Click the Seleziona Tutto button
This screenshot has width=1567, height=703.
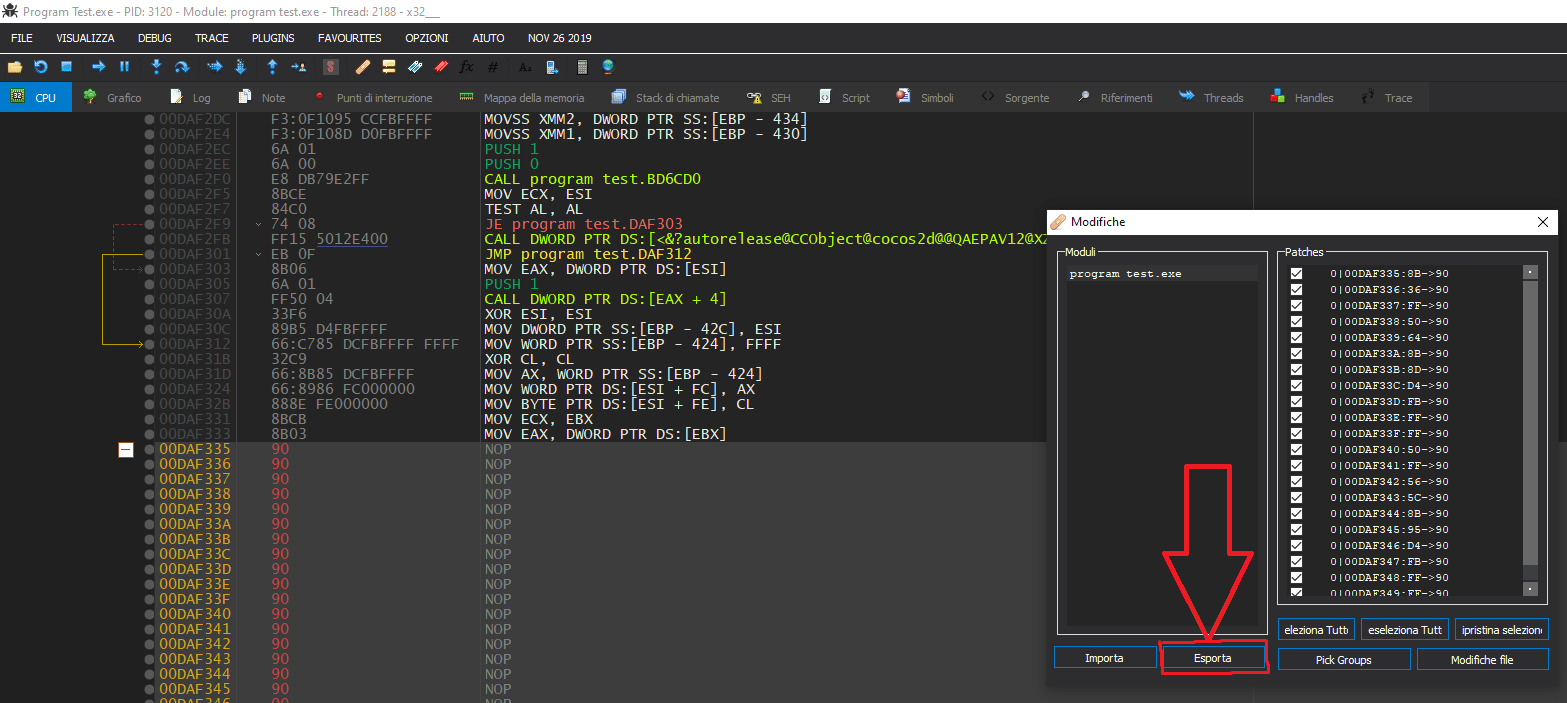1317,629
